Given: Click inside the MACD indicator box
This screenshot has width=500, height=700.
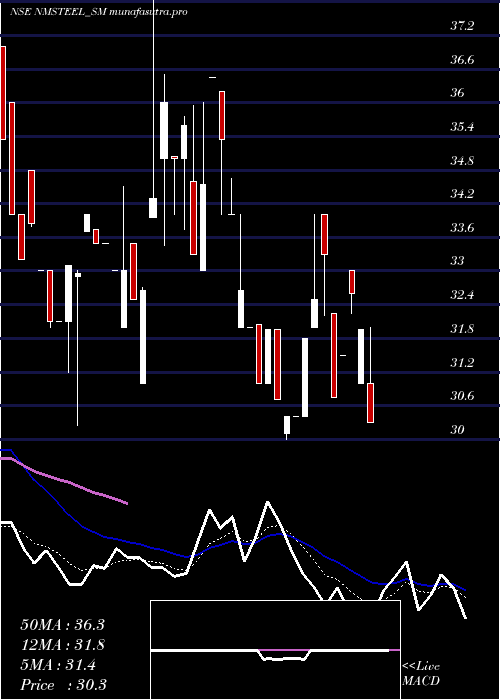Looking at the screenshot, I should click(275, 650).
